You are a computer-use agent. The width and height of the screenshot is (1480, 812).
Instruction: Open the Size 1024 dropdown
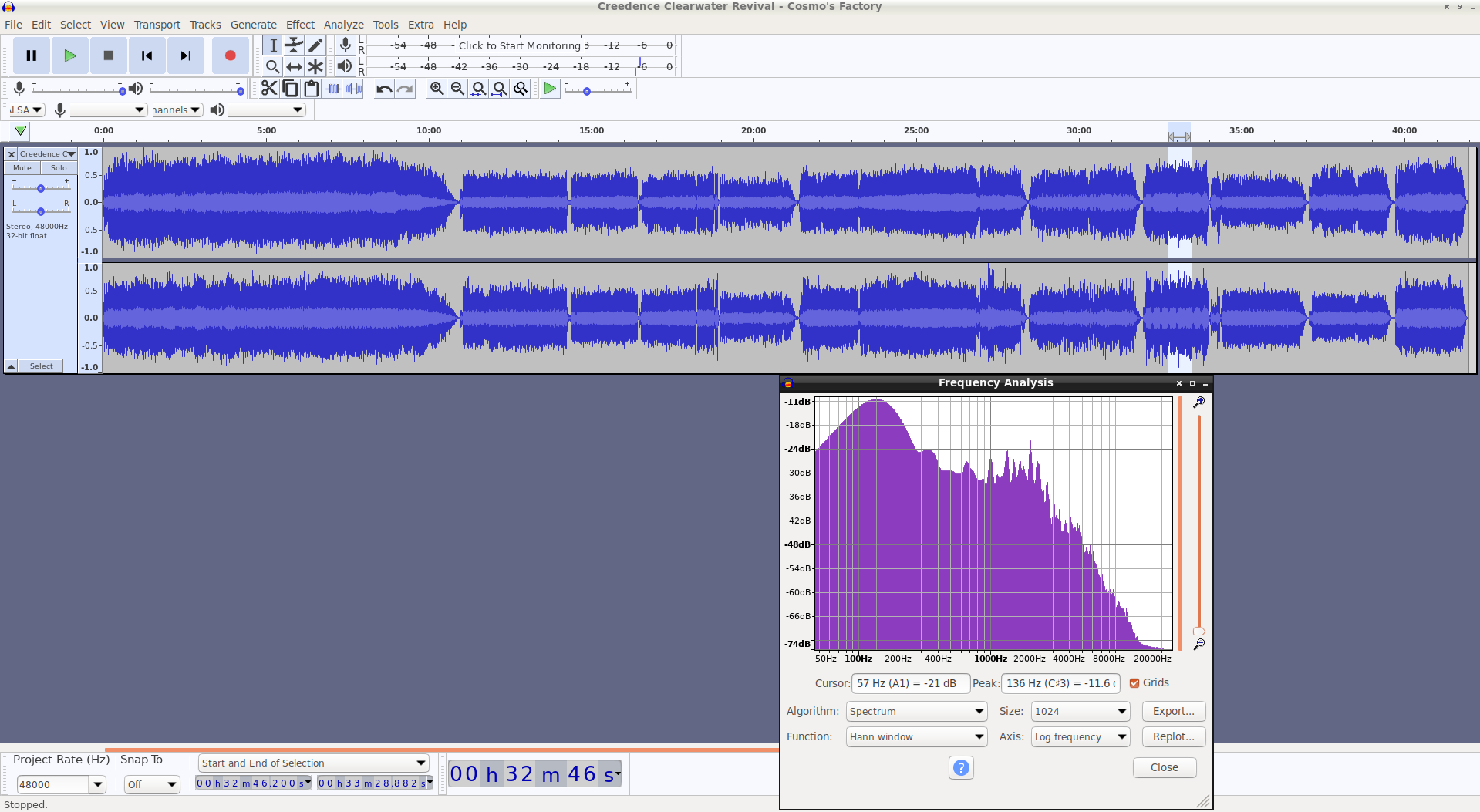click(1080, 711)
